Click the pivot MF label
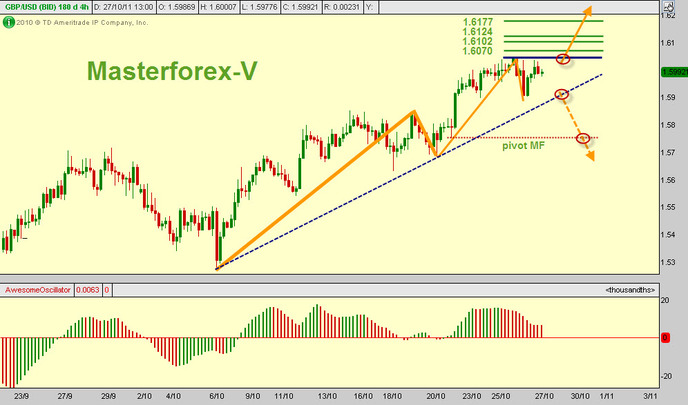The width and height of the screenshot is (688, 405). point(523,146)
